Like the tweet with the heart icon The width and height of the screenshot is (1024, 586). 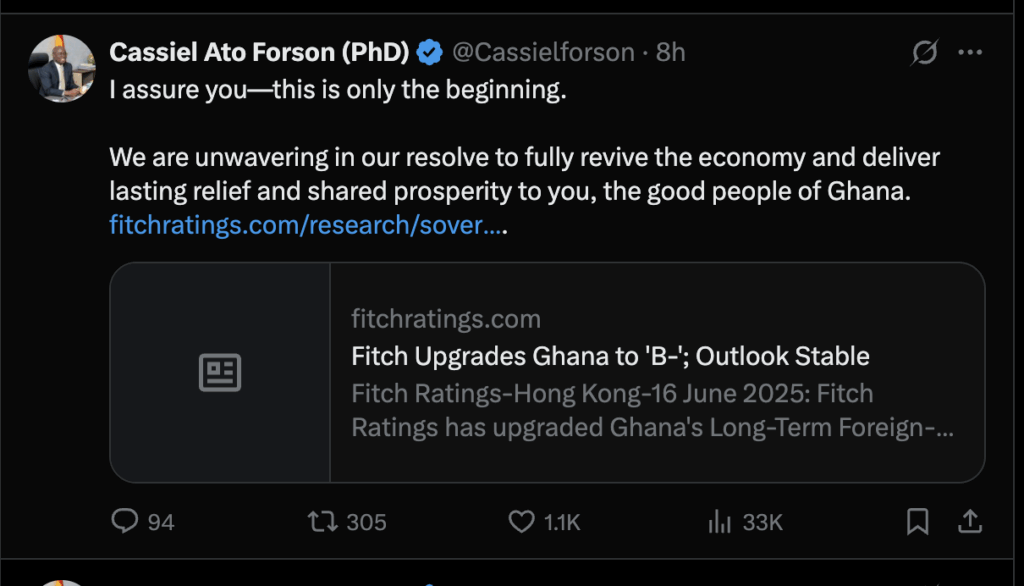pos(523,521)
